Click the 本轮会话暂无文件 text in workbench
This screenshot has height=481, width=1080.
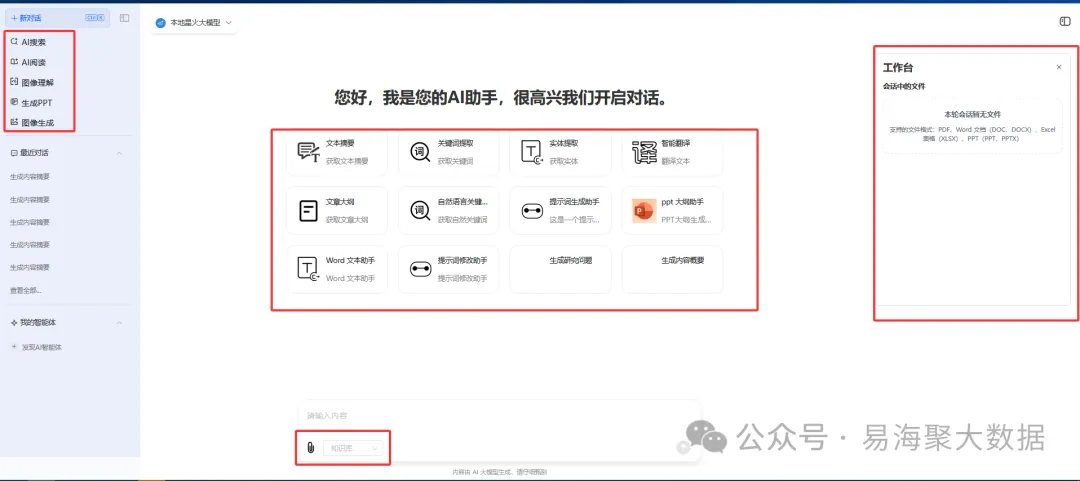click(x=972, y=114)
